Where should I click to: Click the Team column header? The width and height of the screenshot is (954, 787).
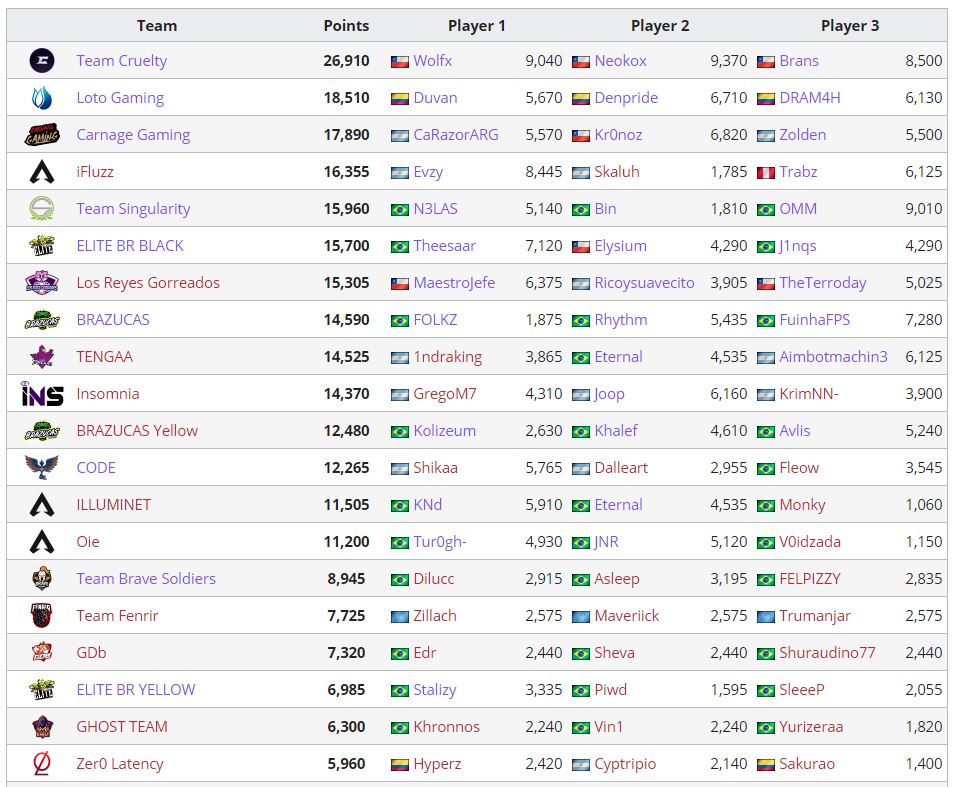pyautogui.click(x=157, y=25)
